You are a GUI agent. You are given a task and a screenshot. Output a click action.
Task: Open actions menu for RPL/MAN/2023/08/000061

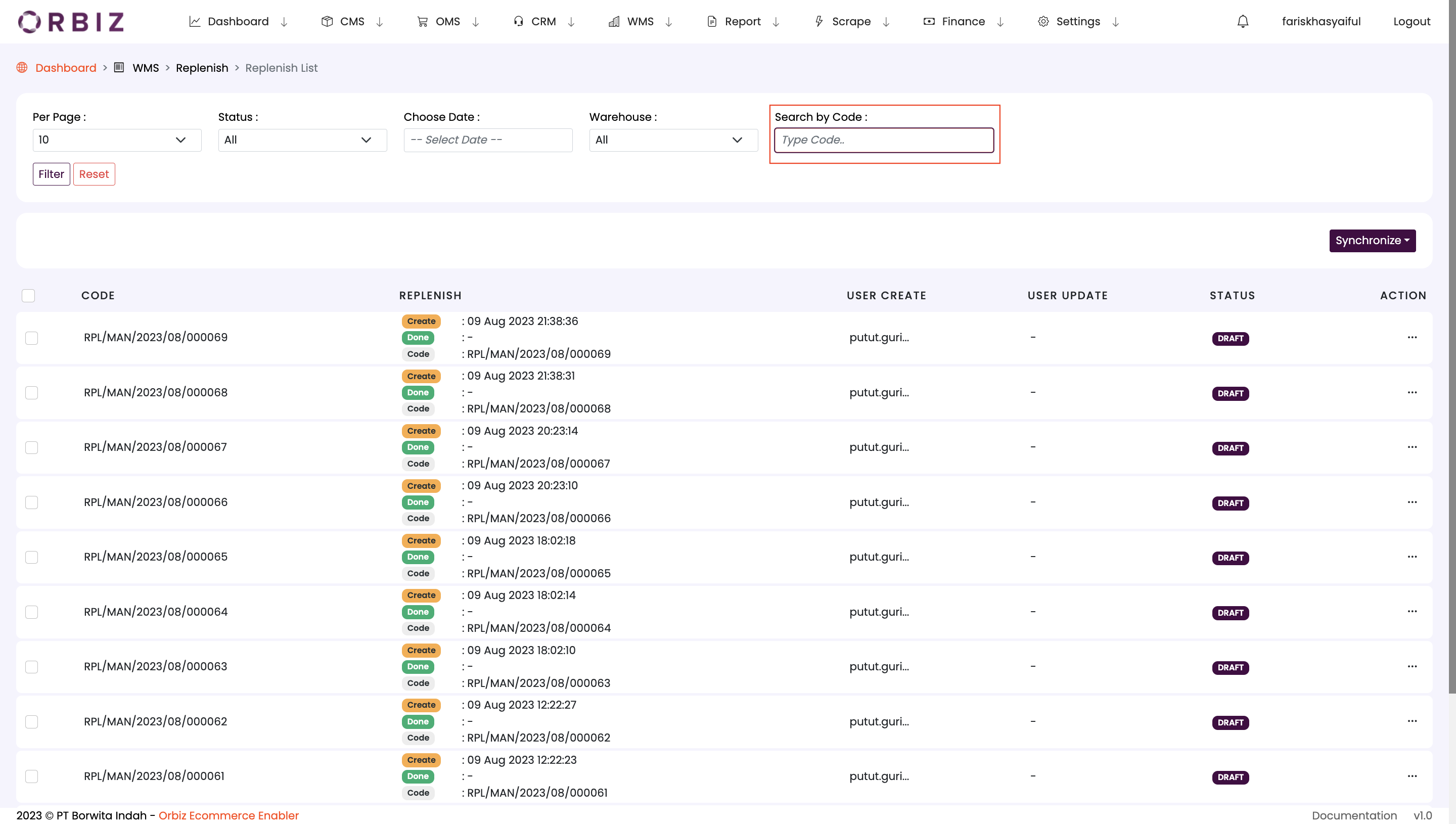(1412, 776)
